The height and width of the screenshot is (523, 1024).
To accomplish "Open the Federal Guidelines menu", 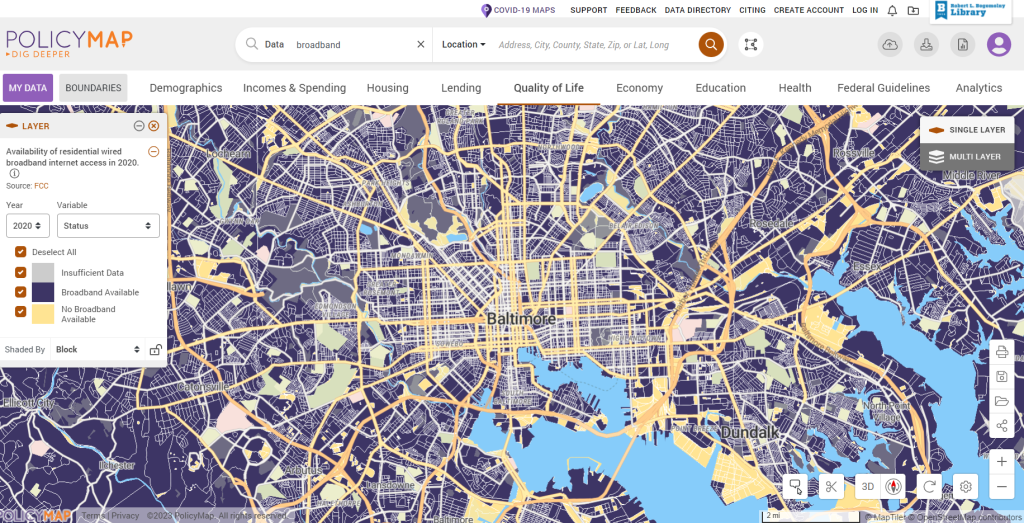I will [884, 88].
